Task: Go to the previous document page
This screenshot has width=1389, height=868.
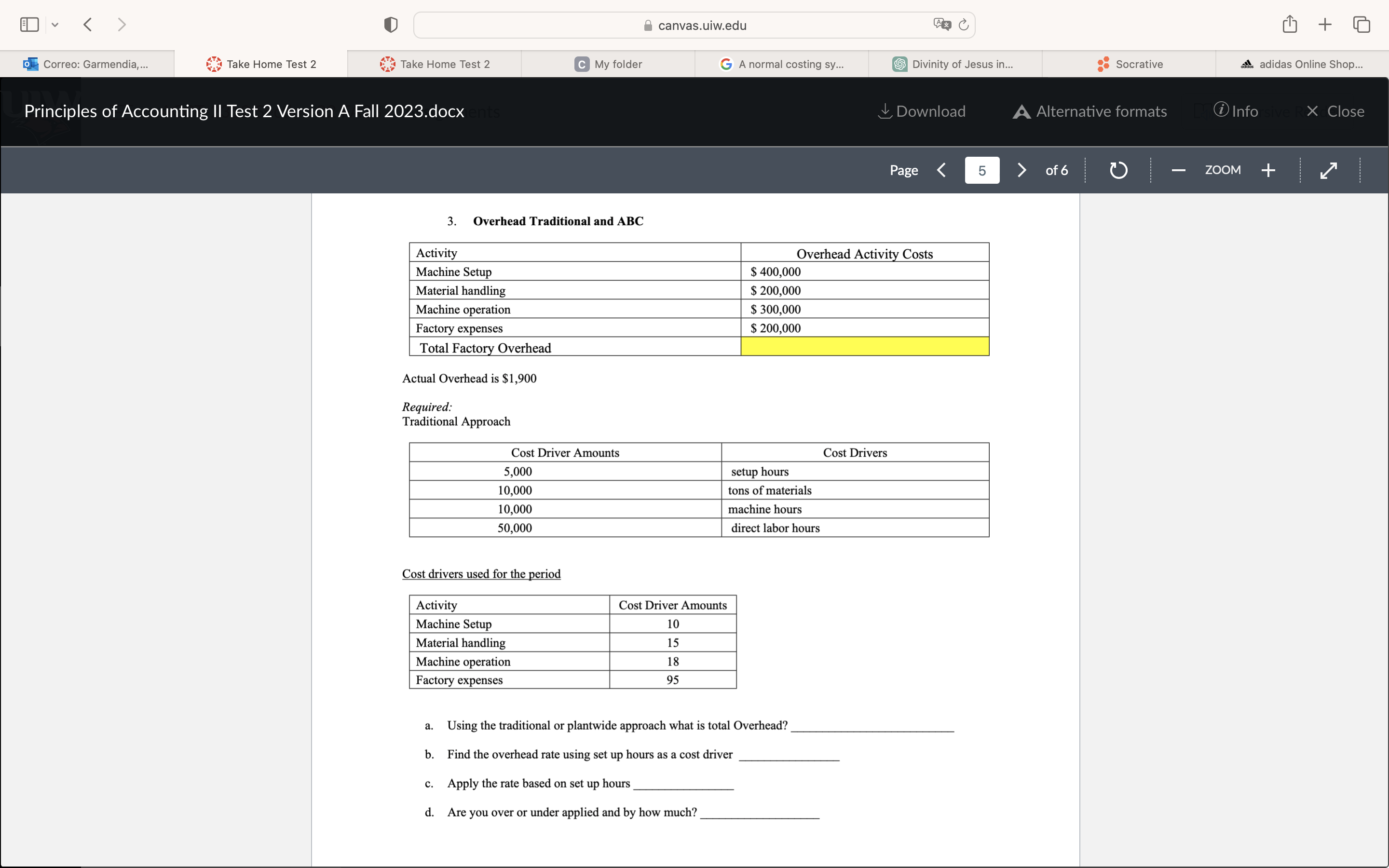Action: (941, 171)
